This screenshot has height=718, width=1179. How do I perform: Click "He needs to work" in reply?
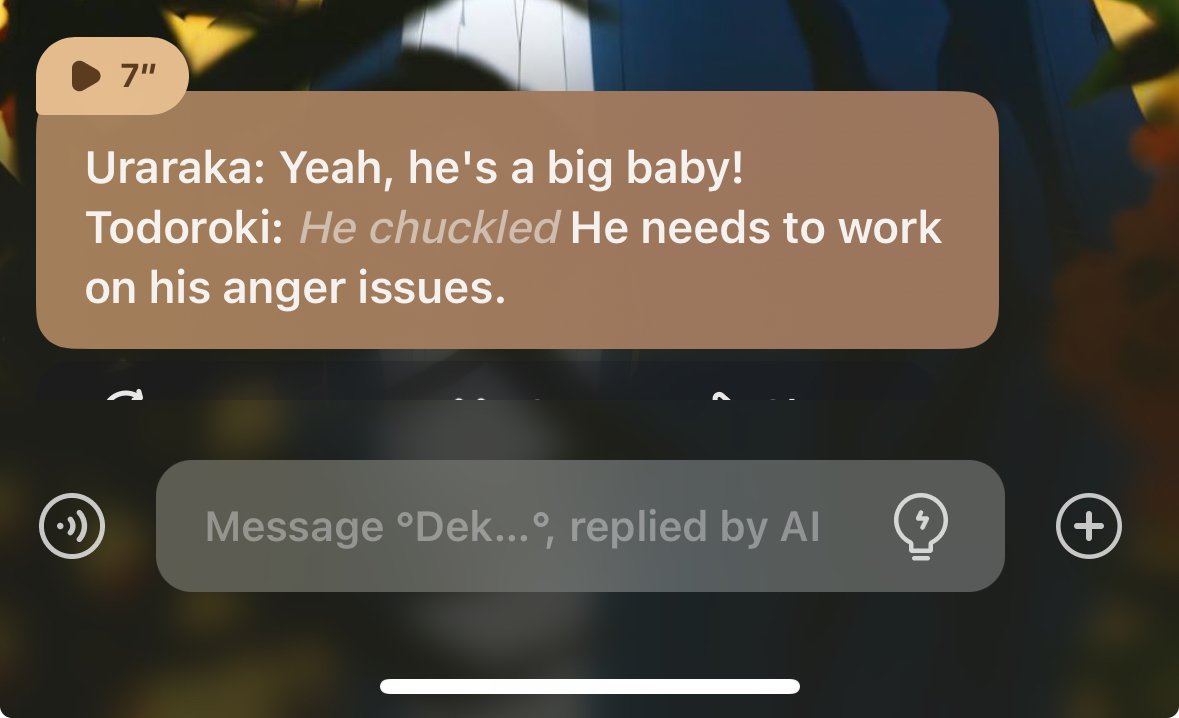[x=756, y=228]
